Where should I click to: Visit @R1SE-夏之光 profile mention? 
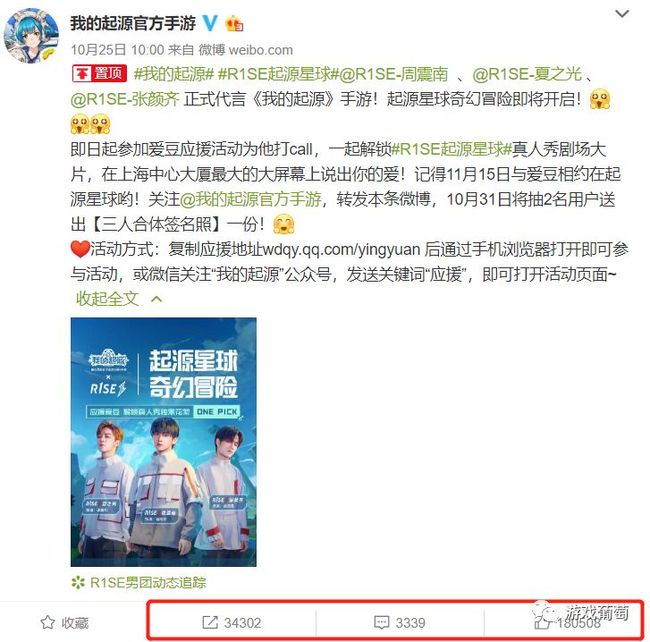tap(527, 74)
